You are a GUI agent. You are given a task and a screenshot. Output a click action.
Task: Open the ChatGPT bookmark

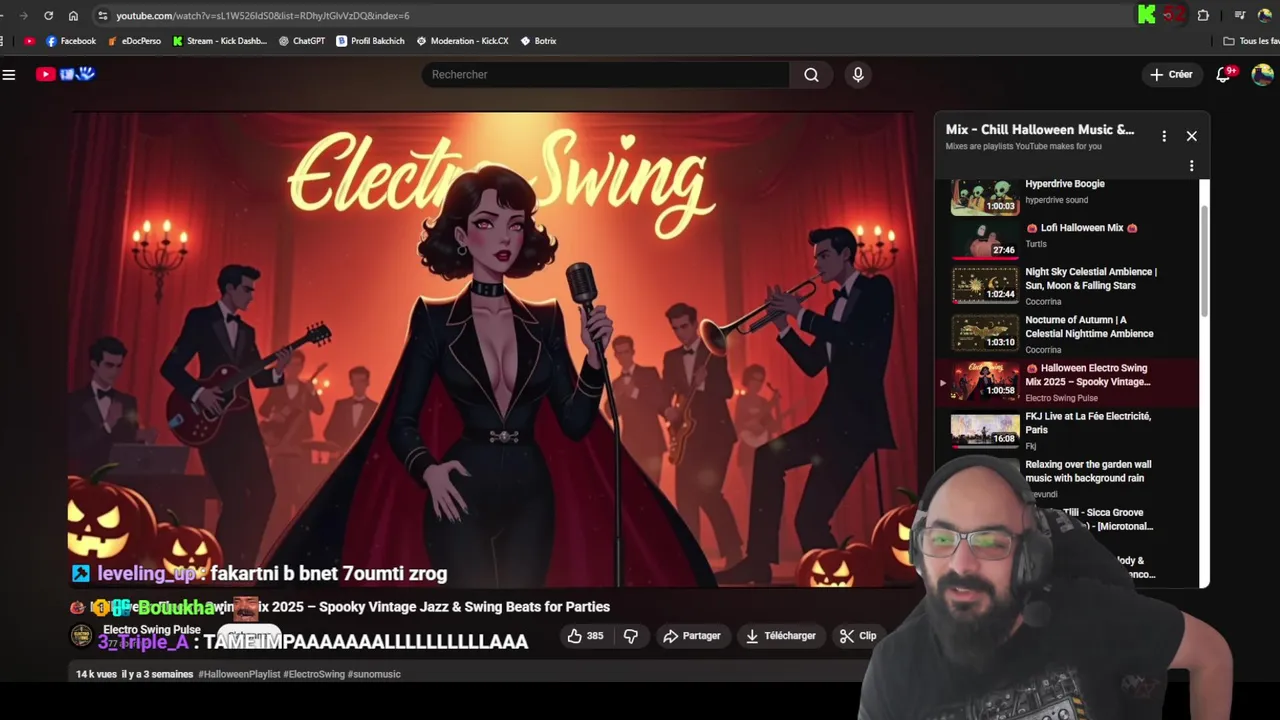302,41
